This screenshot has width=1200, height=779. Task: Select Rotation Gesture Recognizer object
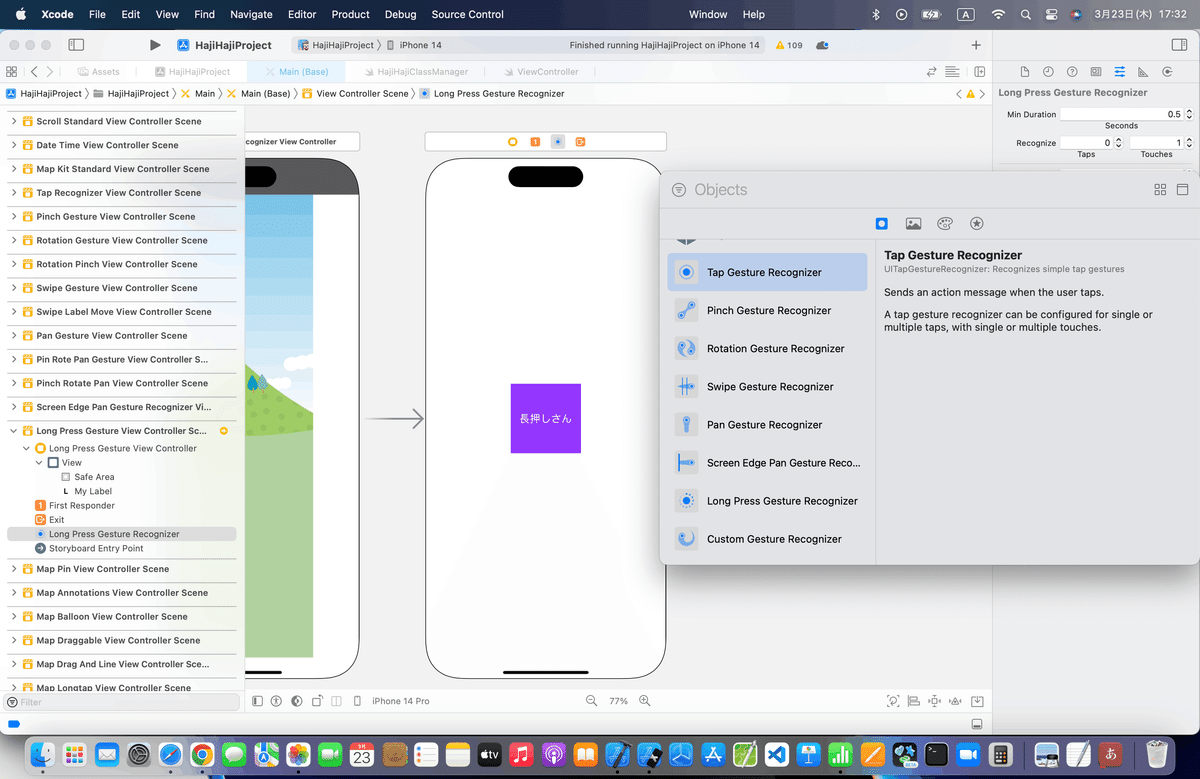pos(767,348)
